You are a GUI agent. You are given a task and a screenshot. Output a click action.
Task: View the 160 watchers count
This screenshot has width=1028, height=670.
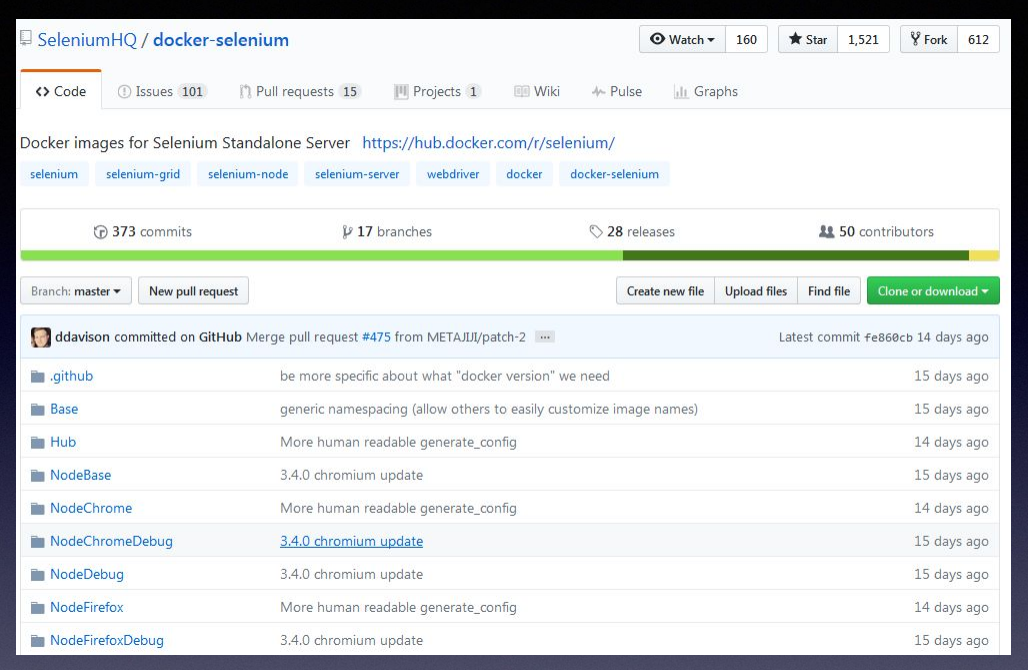pos(746,39)
